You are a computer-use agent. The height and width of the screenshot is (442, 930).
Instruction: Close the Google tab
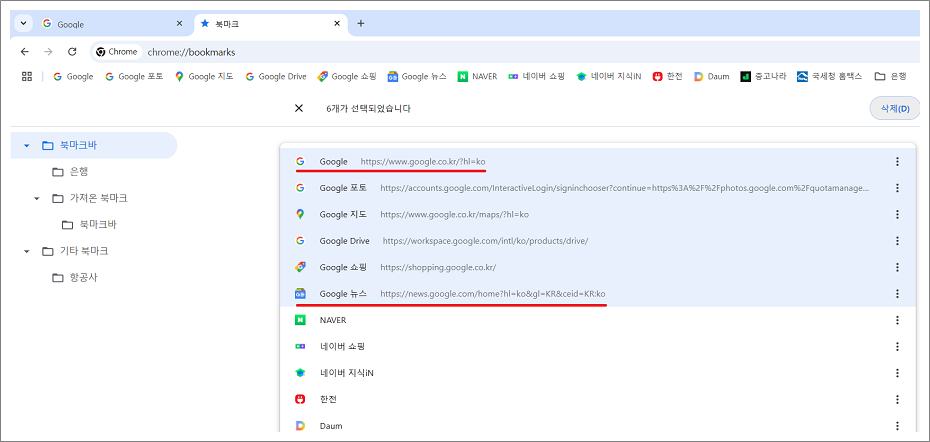click(x=180, y=24)
